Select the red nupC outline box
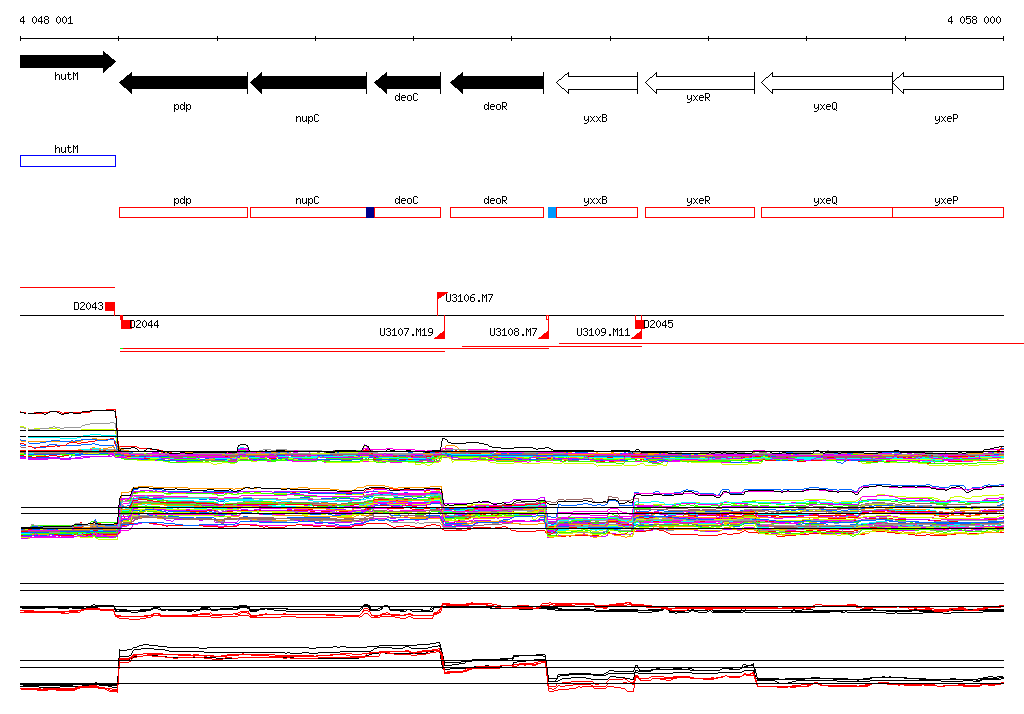Image resolution: width=1024 pixels, height=714 pixels. click(308, 212)
